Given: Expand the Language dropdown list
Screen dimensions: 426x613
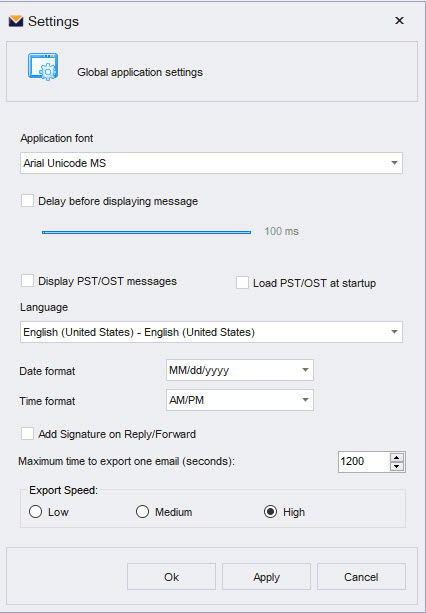Looking at the screenshot, I should [211, 332].
